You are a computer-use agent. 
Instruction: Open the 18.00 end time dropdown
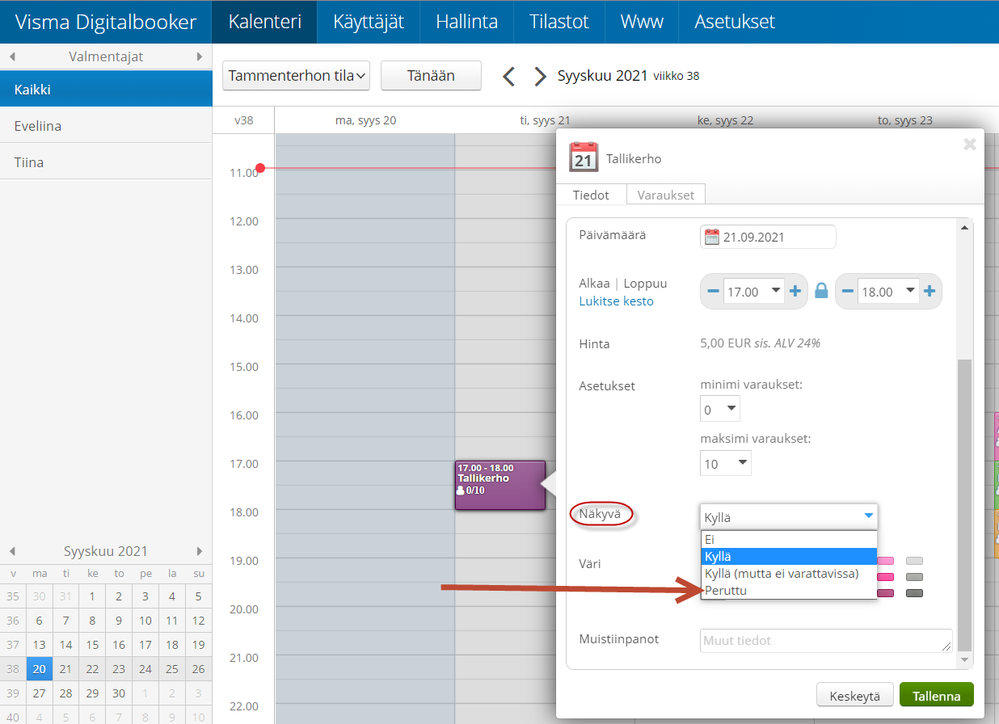pyautogui.click(x=888, y=292)
